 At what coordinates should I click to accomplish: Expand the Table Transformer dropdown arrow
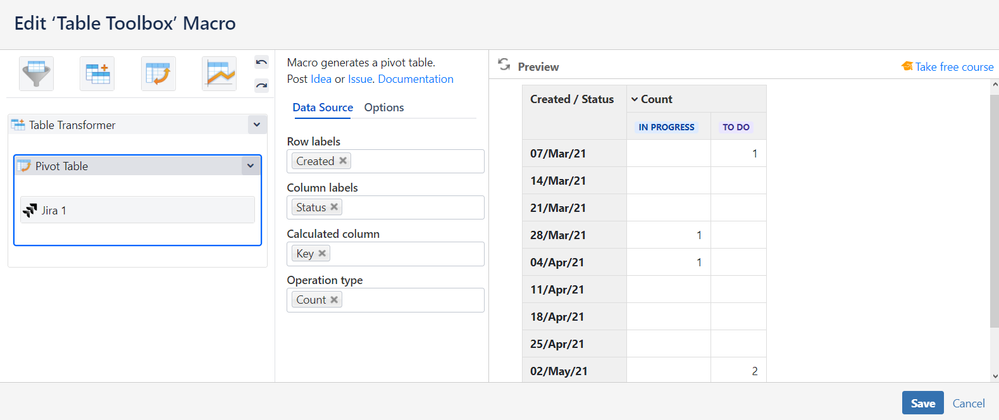point(257,125)
